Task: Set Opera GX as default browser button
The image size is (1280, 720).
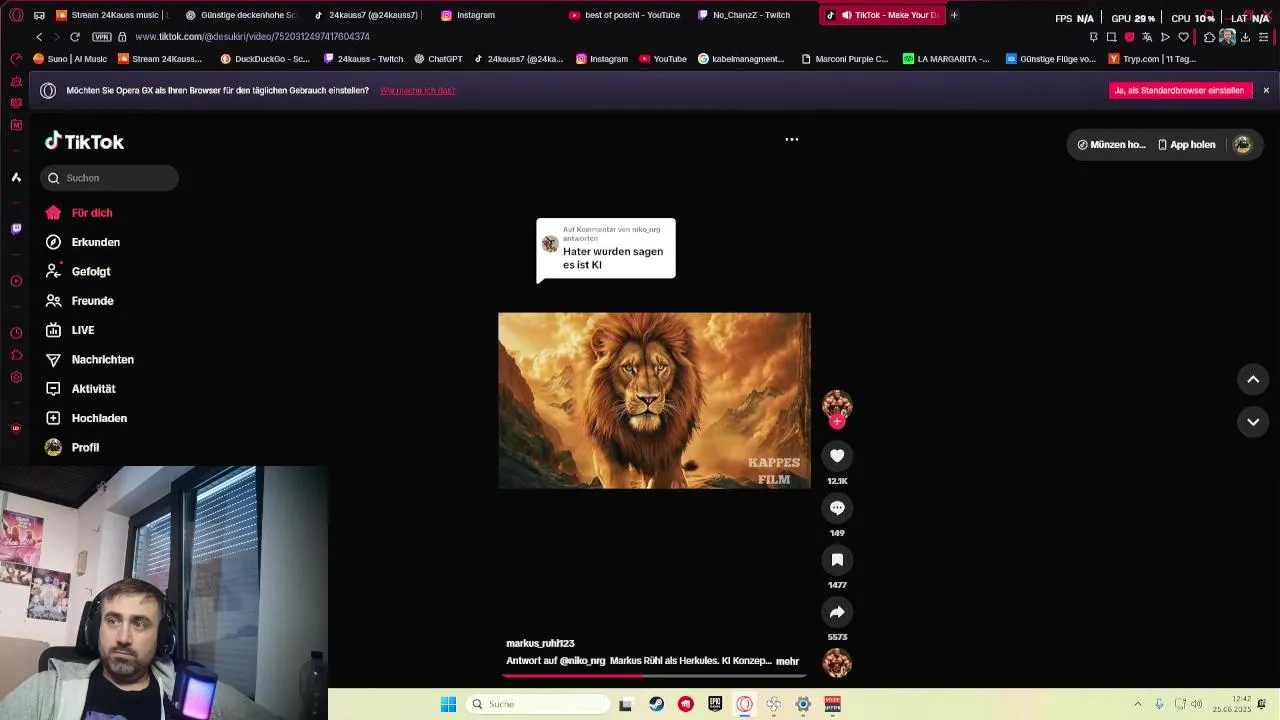Action: (x=1180, y=90)
